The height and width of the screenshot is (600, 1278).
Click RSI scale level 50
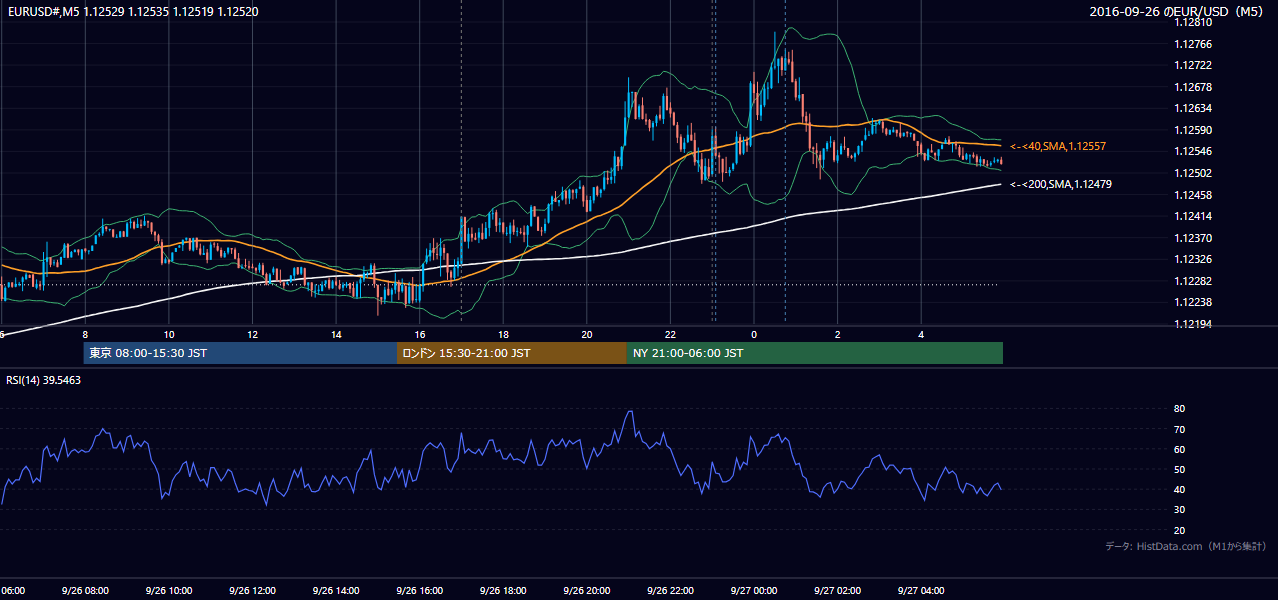1180,469
